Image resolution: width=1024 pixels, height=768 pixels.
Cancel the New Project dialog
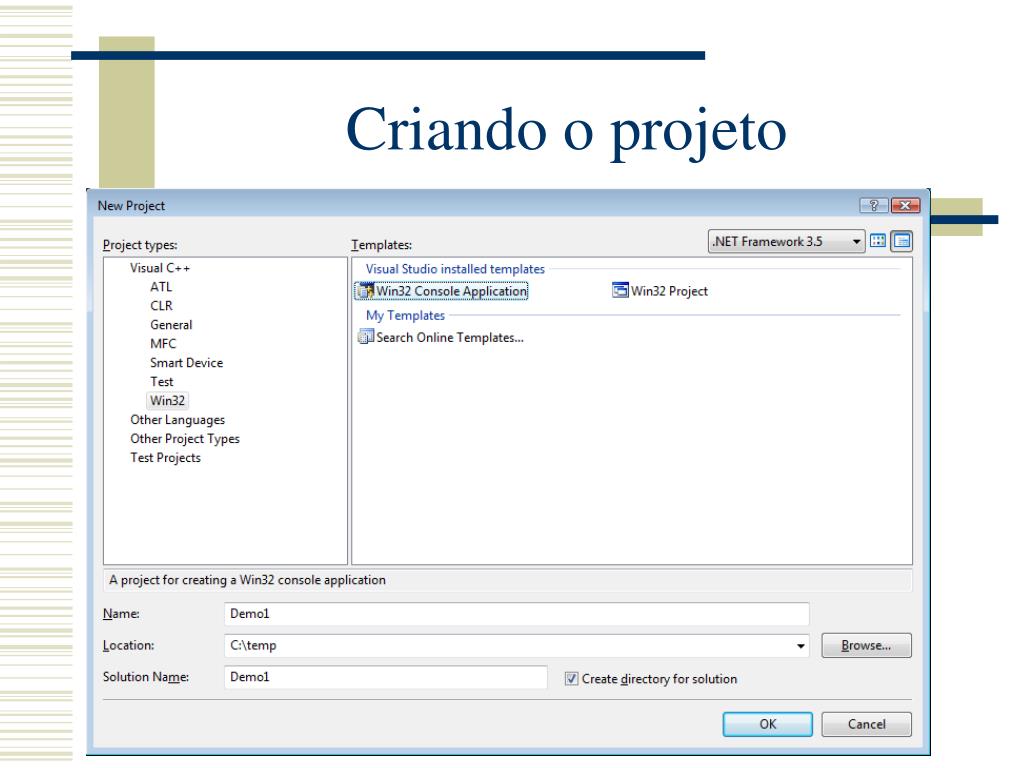click(867, 724)
